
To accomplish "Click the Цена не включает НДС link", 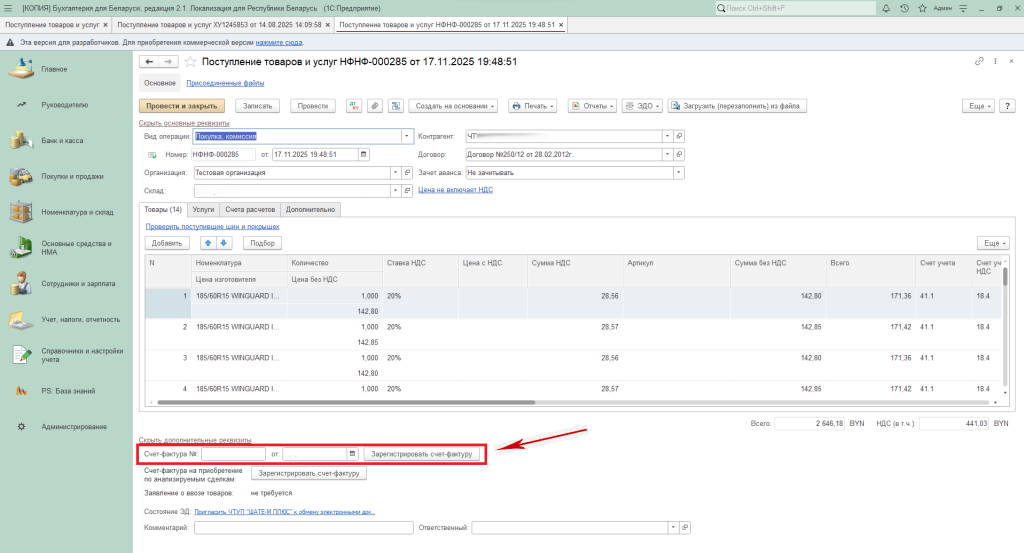I will 455,190.
